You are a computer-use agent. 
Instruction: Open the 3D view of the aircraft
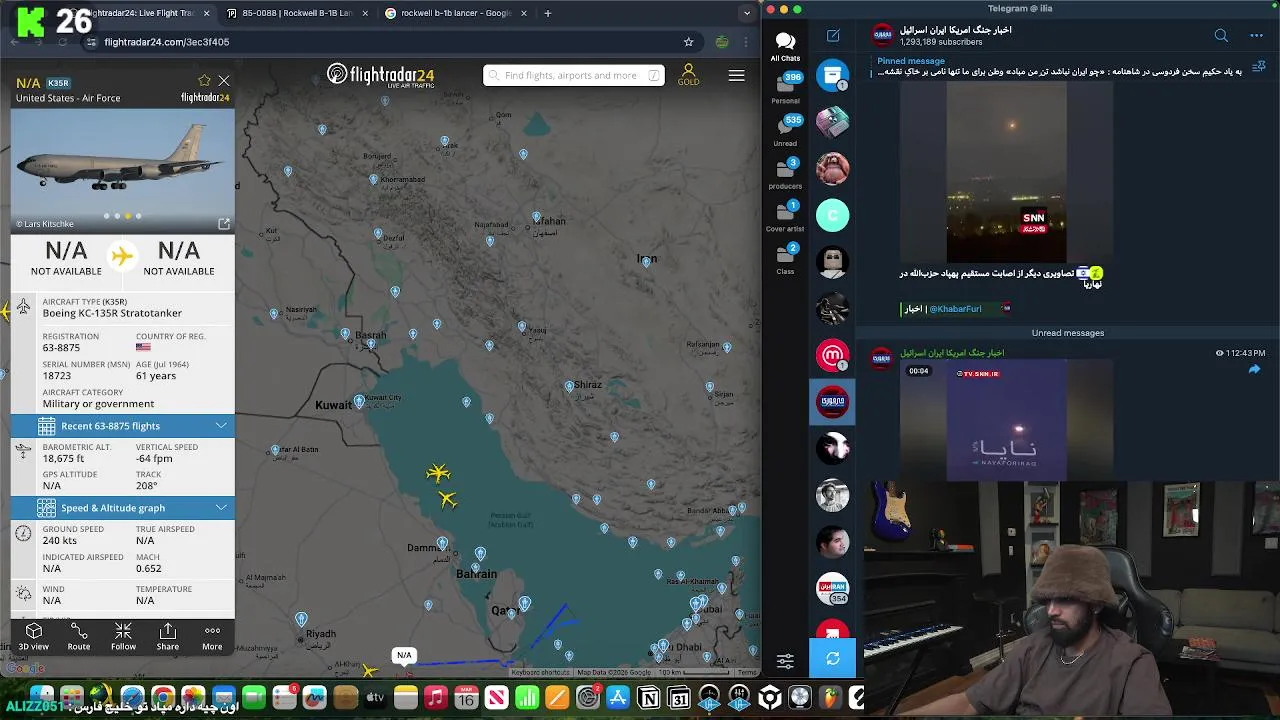[34, 636]
